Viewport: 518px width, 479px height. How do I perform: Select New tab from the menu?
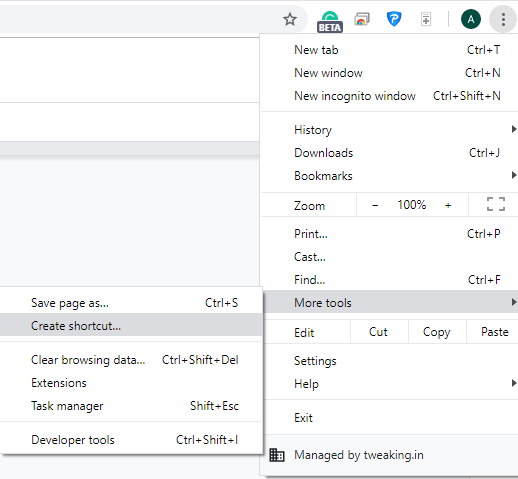pos(389,50)
